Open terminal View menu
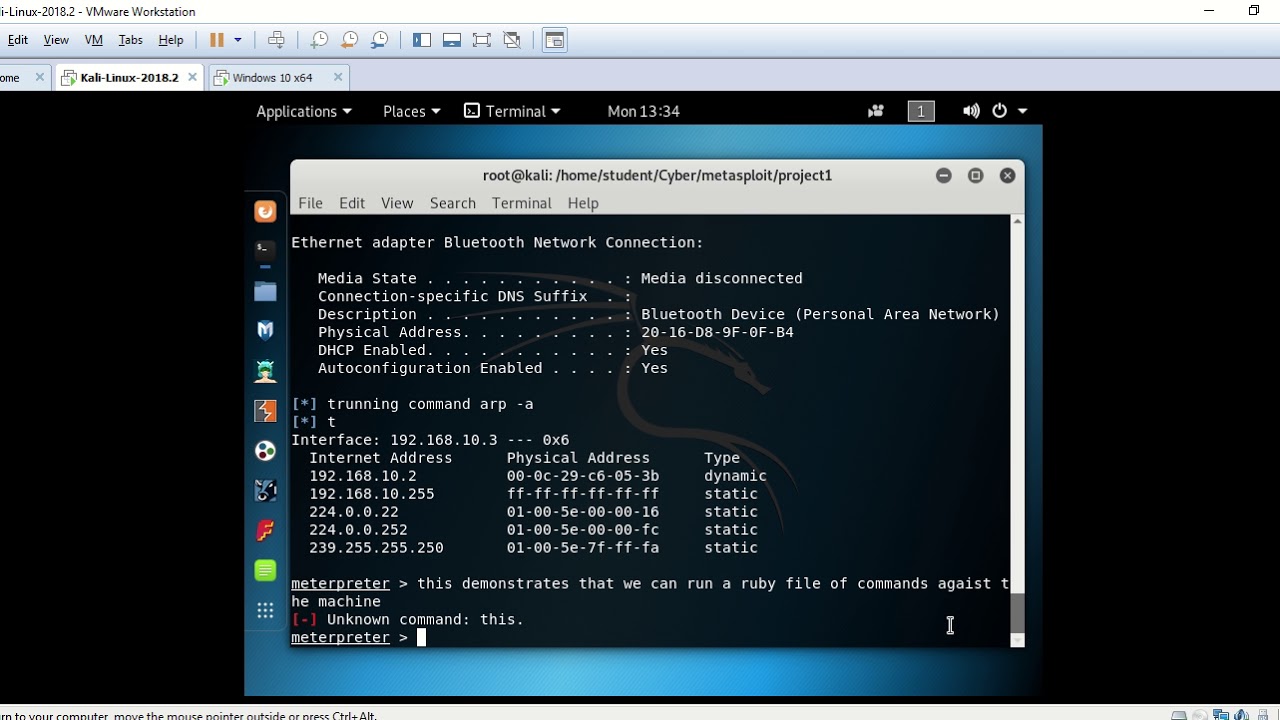Image resolution: width=1280 pixels, height=720 pixels. (x=397, y=203)
